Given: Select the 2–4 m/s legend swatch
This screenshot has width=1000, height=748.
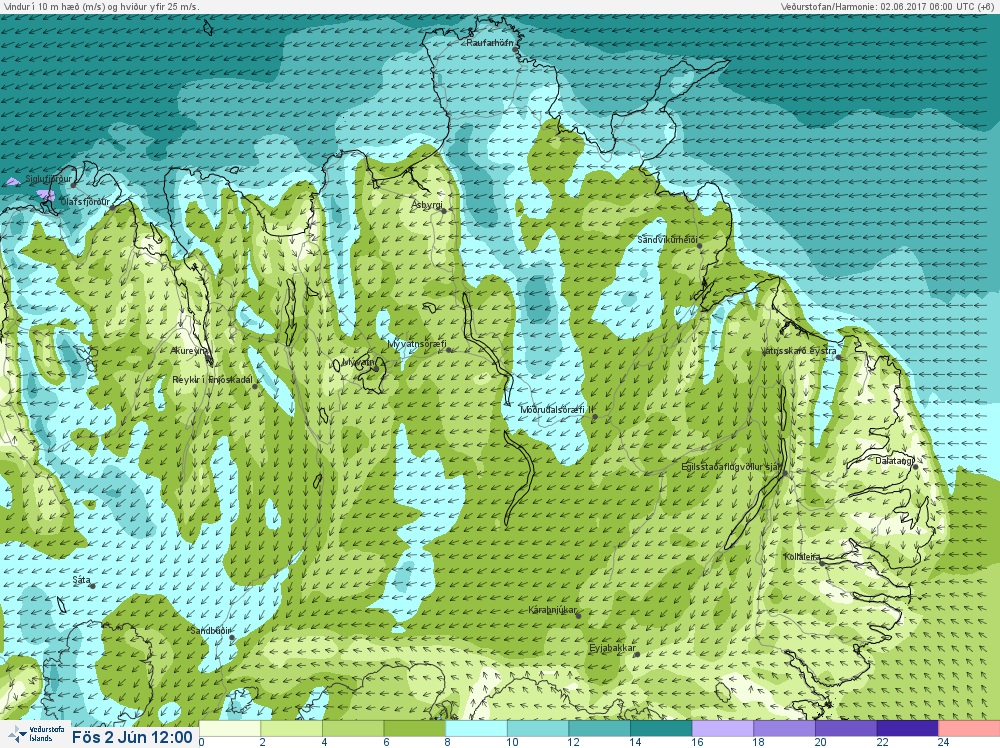Looking at the screenshot, I should click(x=291, y=728).
